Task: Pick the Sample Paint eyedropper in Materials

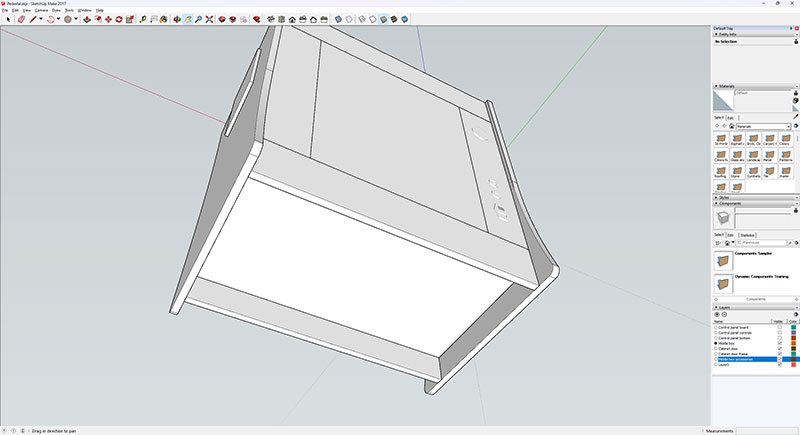Action: point(795,117)
